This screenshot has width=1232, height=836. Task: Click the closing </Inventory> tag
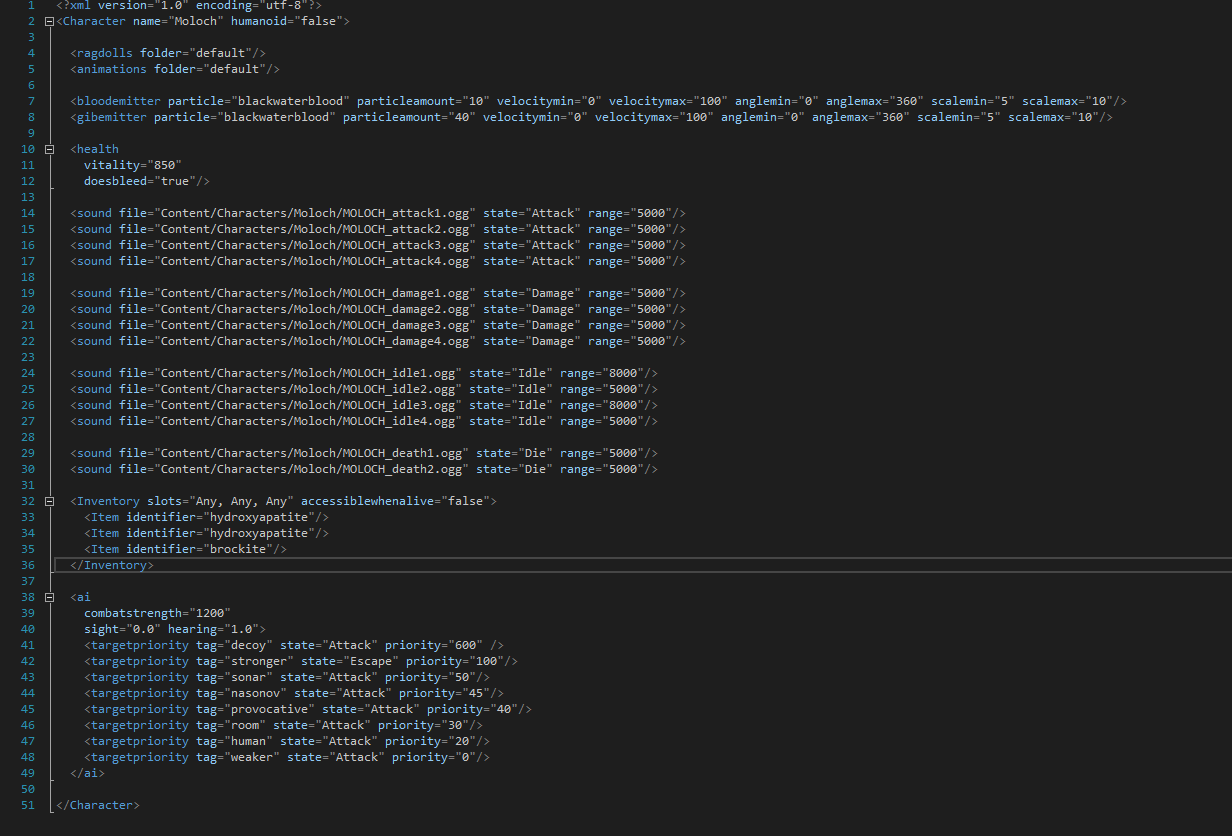[112, 565]
